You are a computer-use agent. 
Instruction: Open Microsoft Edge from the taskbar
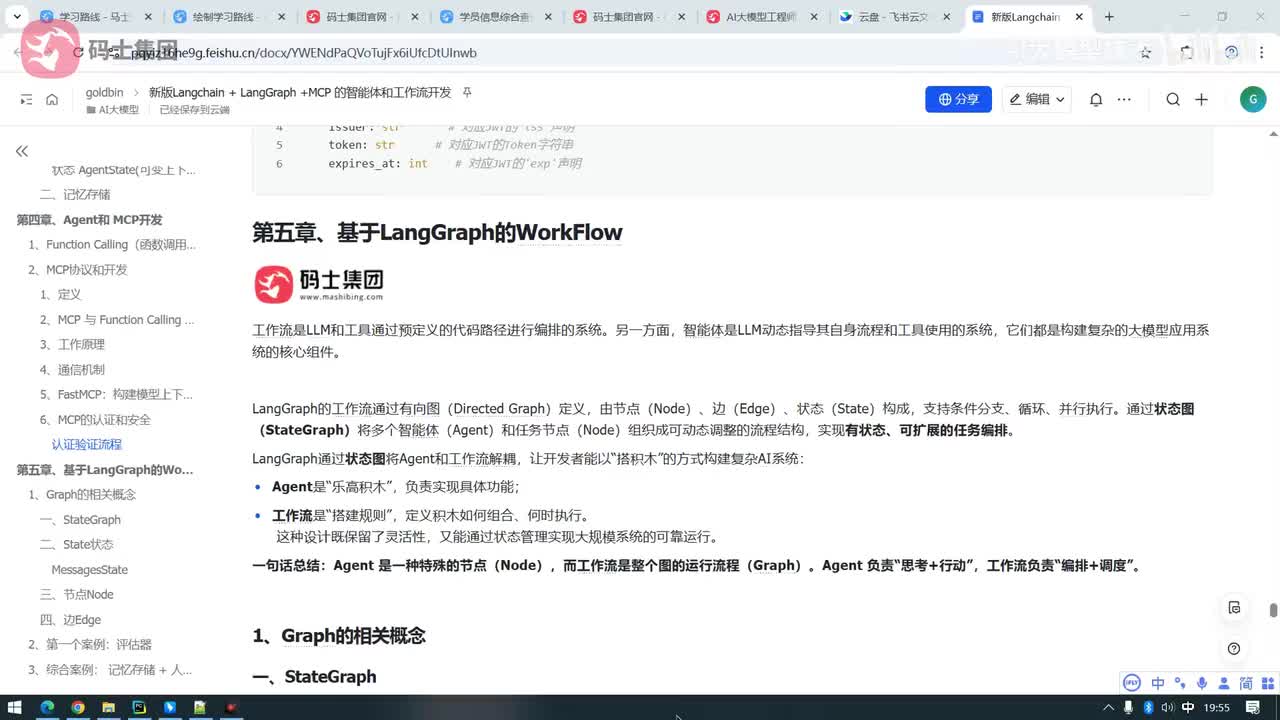pyautogui.click(x=47, y=708)
